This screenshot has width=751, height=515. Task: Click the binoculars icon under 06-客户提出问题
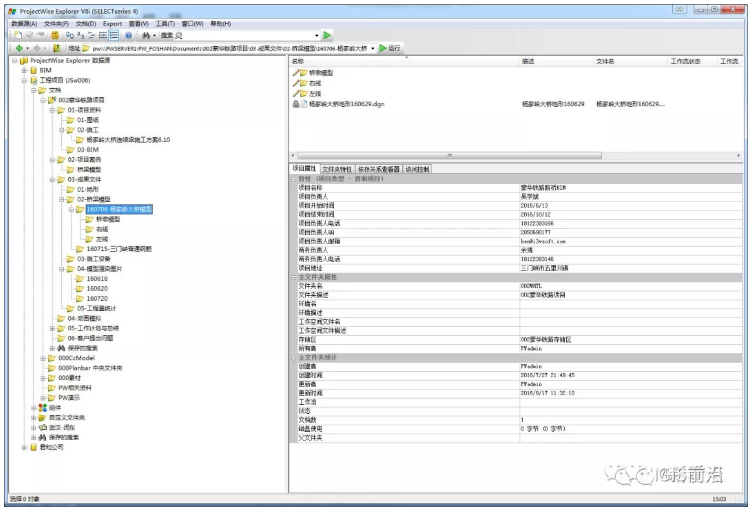[x=61, y=348]
